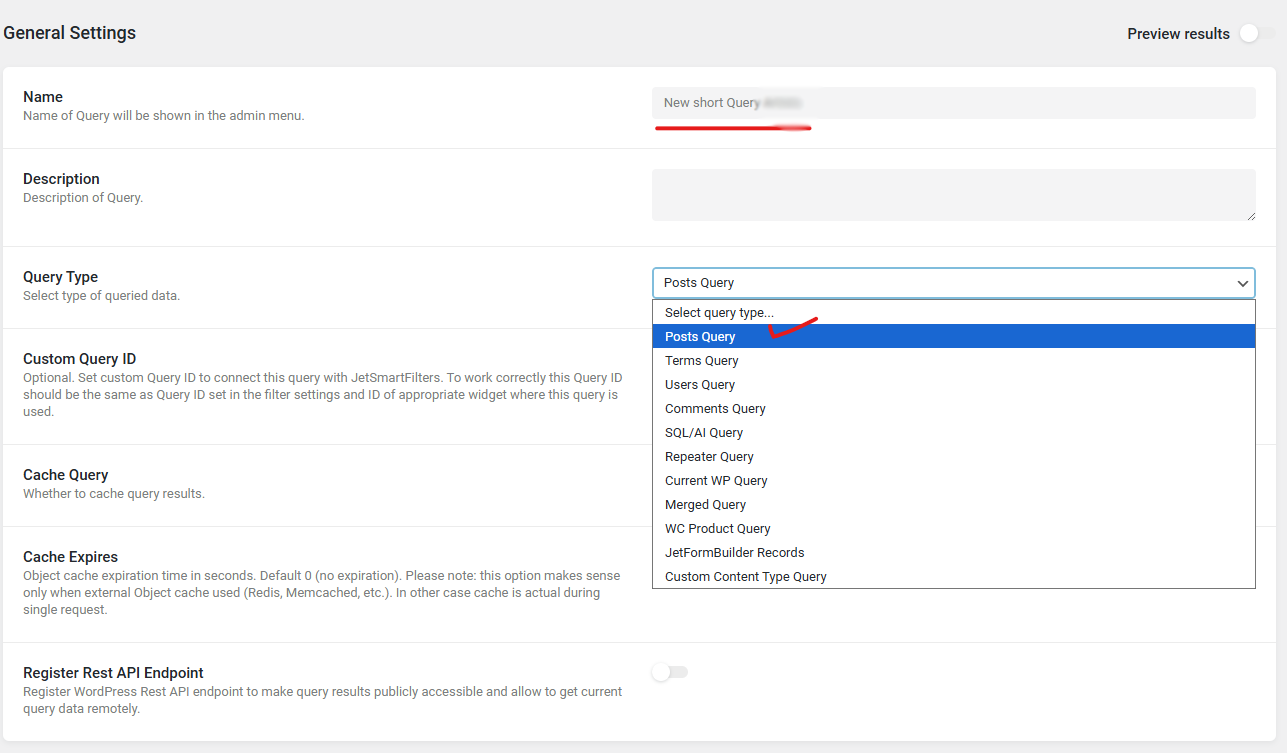Select Terms Query option

[702, 361]
